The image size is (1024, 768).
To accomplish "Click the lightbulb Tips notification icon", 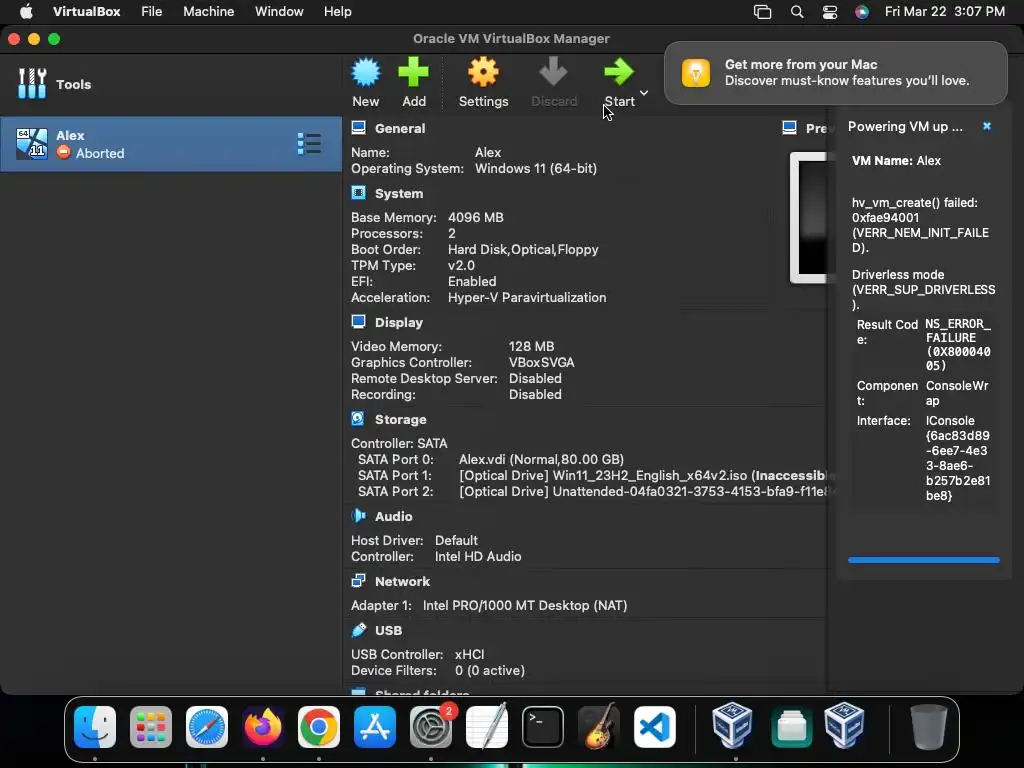I will point(696,72).
